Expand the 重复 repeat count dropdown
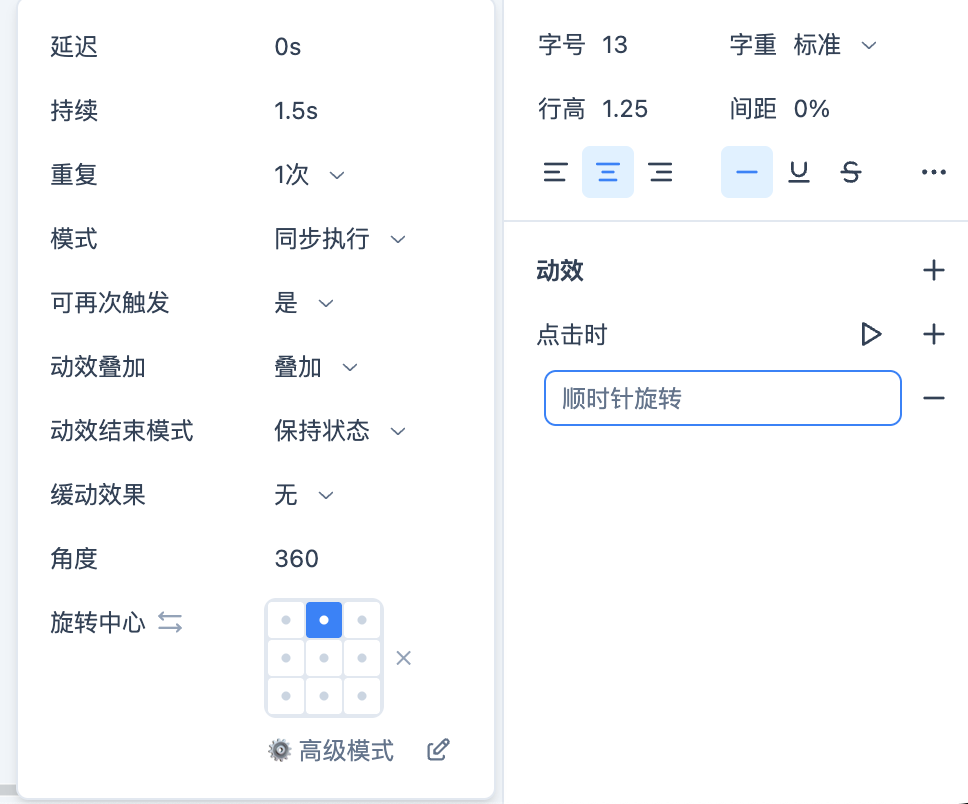Image resolution: width=968 pixels, height=804 pixels. click(x=310, y=175)
